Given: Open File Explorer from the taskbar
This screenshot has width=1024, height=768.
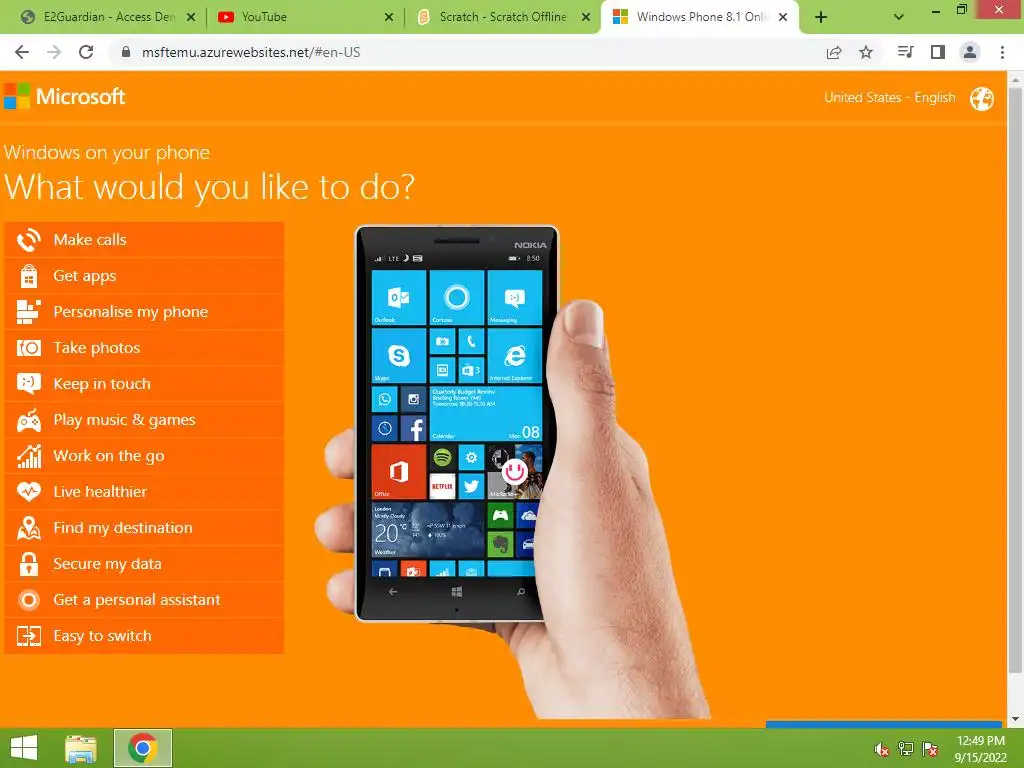Looking at the screenshot, I should point(81,748).
